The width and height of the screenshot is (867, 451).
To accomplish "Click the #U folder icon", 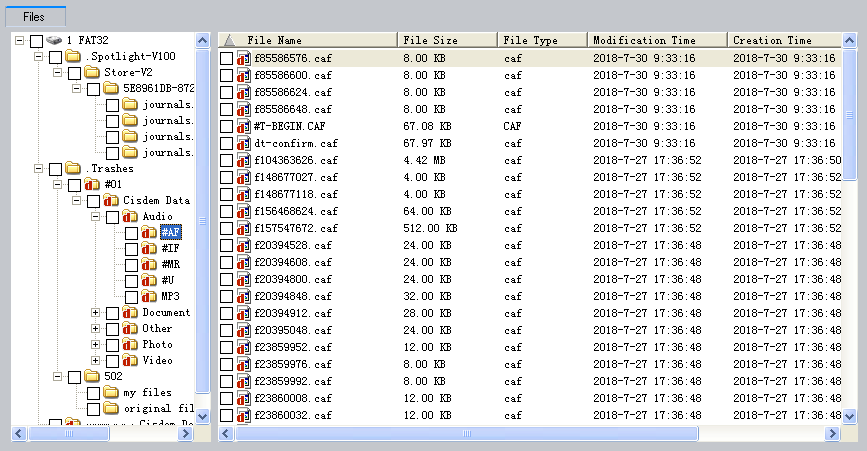I will 149,280.
